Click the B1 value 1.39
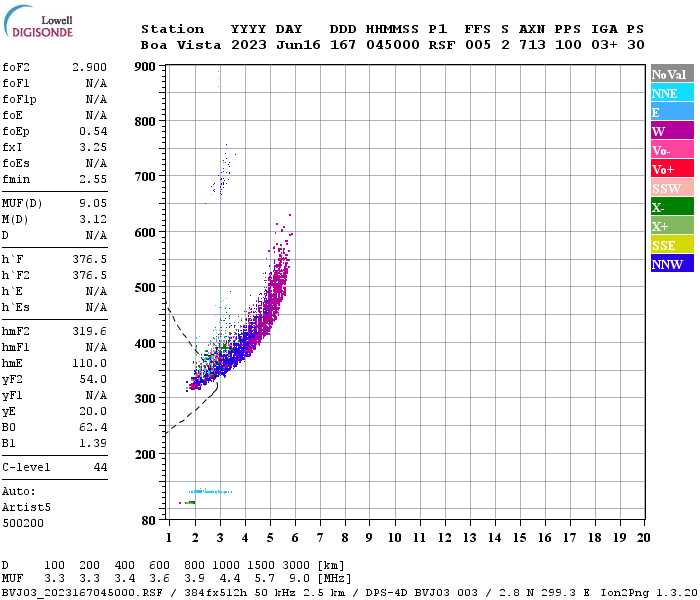700x600 pixels. click(x=93, y=443)
